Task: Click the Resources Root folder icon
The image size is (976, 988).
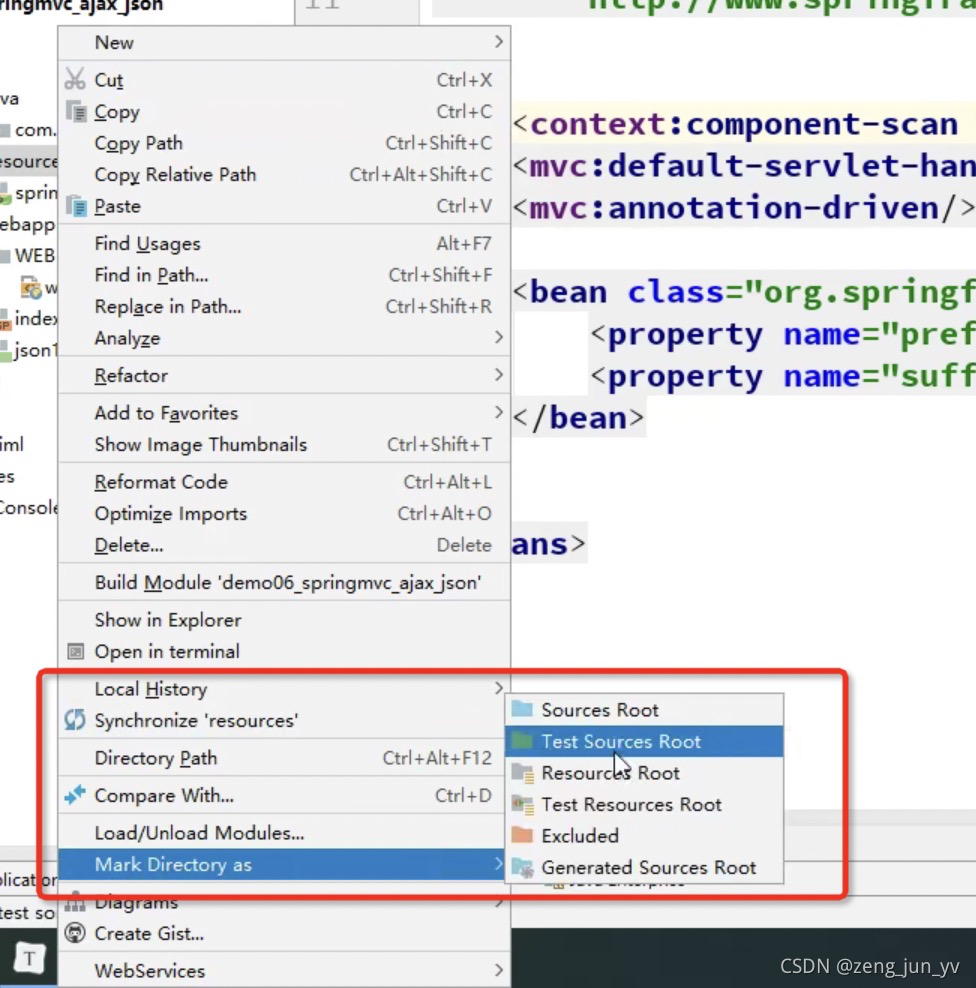Action: click(x=522, y=773)
